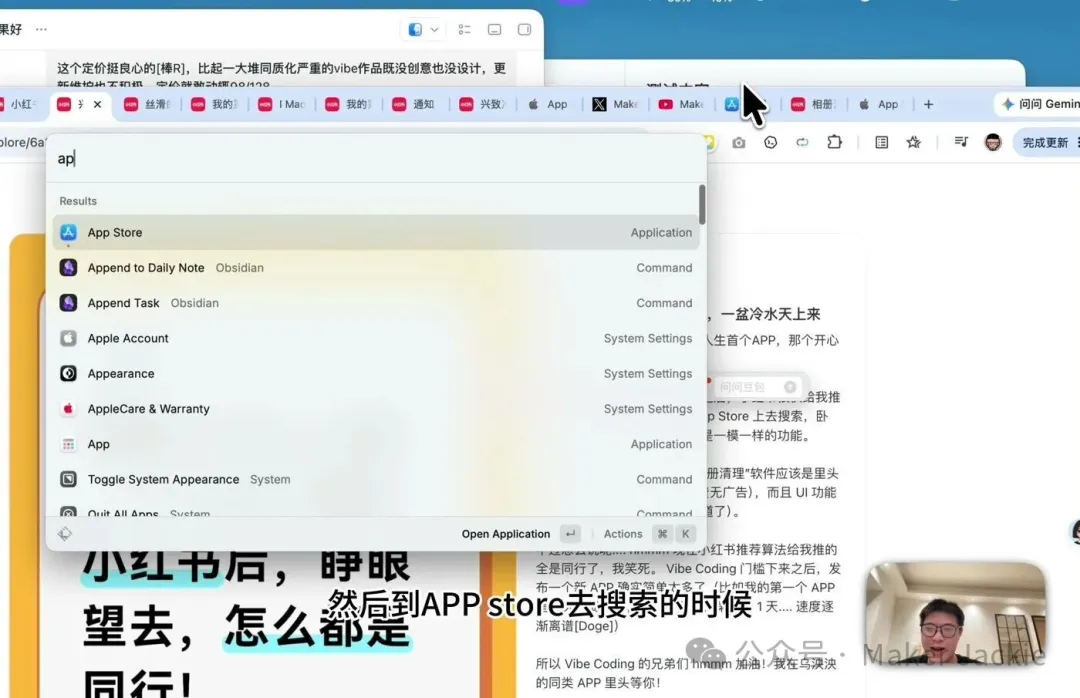Close the active browser tab
The height and width of the screenshot is (698, 1080).
(x=97, y=104)
